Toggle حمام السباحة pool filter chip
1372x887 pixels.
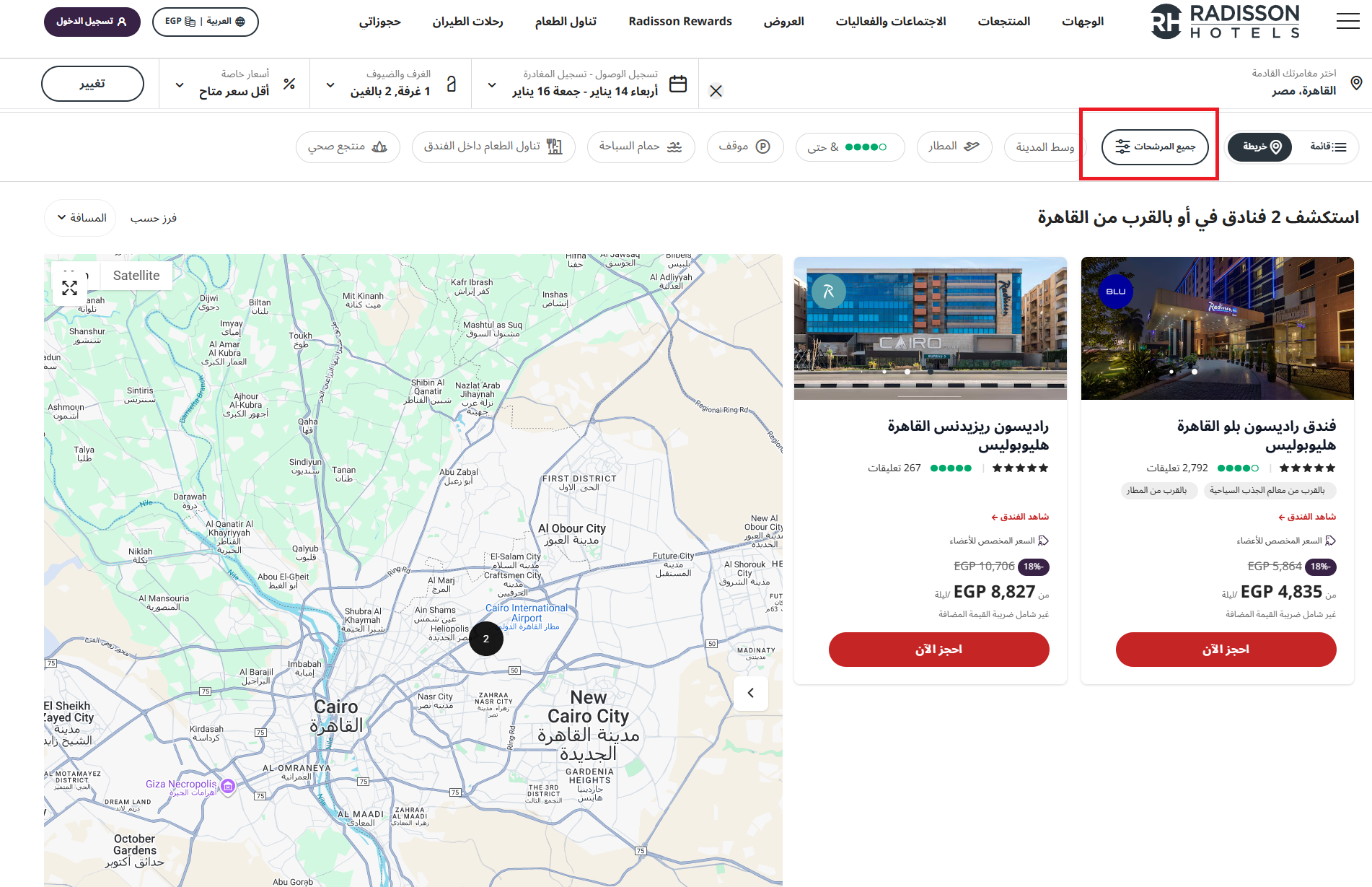[x=641, y=147]
